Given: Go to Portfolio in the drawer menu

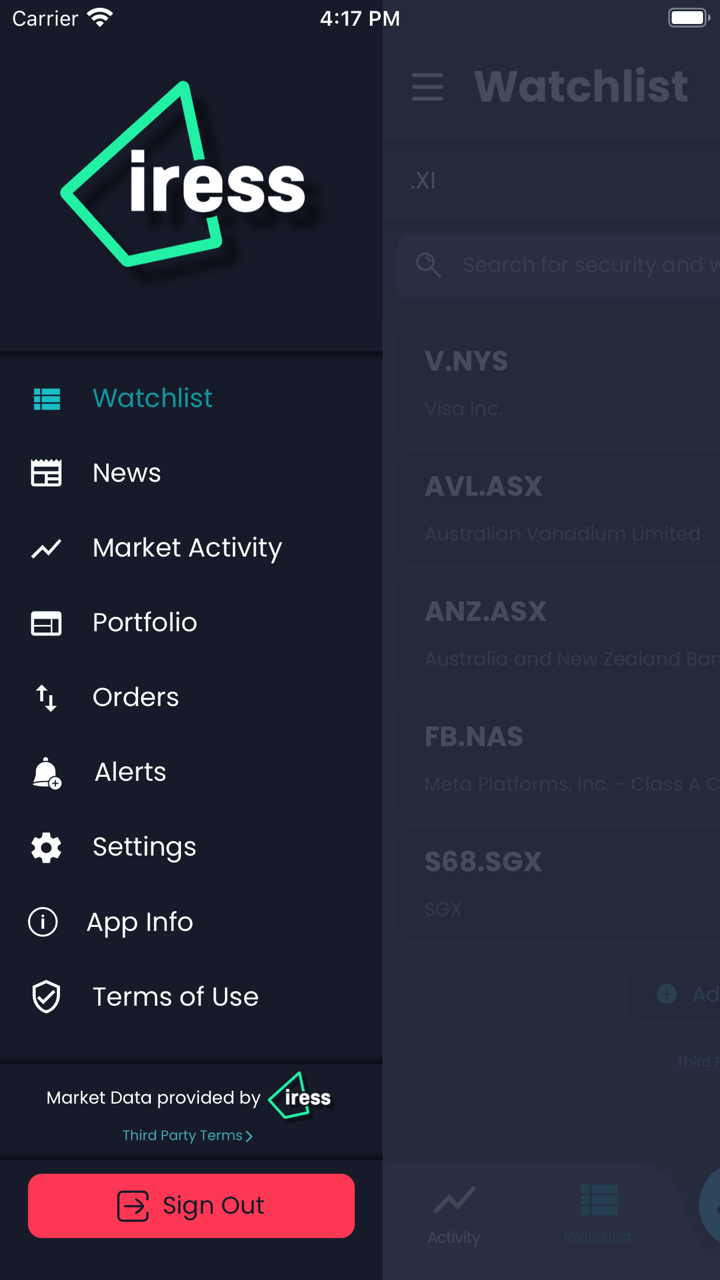Looking at the screenshot, I should coord(145,623).
